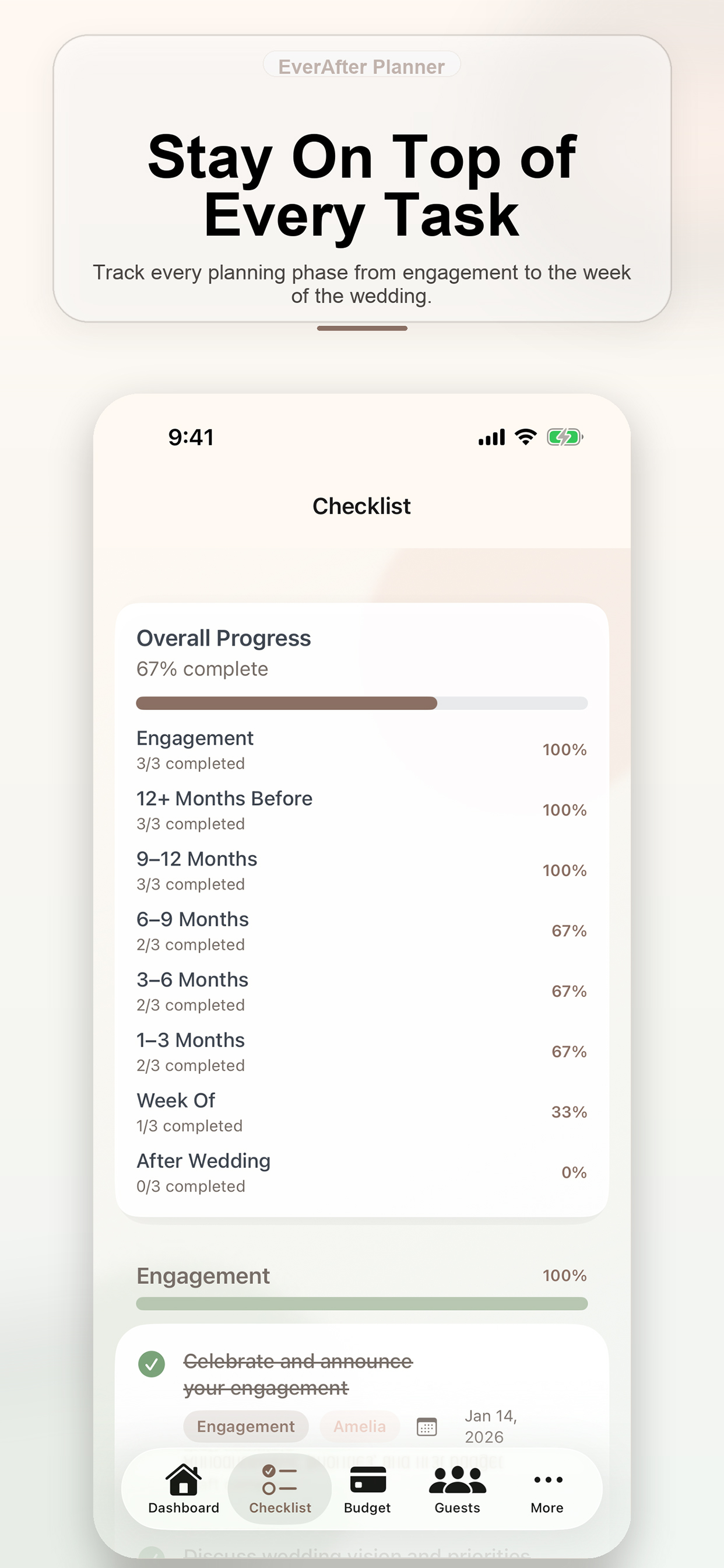Select the Engagement tag chip
724x1568 pixels.
click(x=245, y=1426)
